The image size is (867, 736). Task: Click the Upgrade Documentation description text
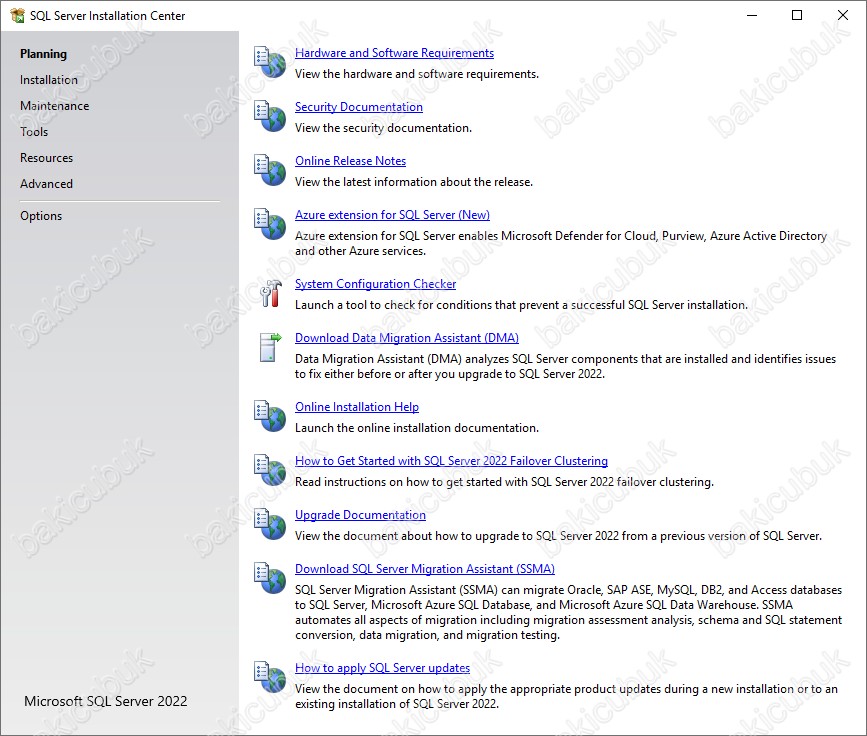(558, 536)
